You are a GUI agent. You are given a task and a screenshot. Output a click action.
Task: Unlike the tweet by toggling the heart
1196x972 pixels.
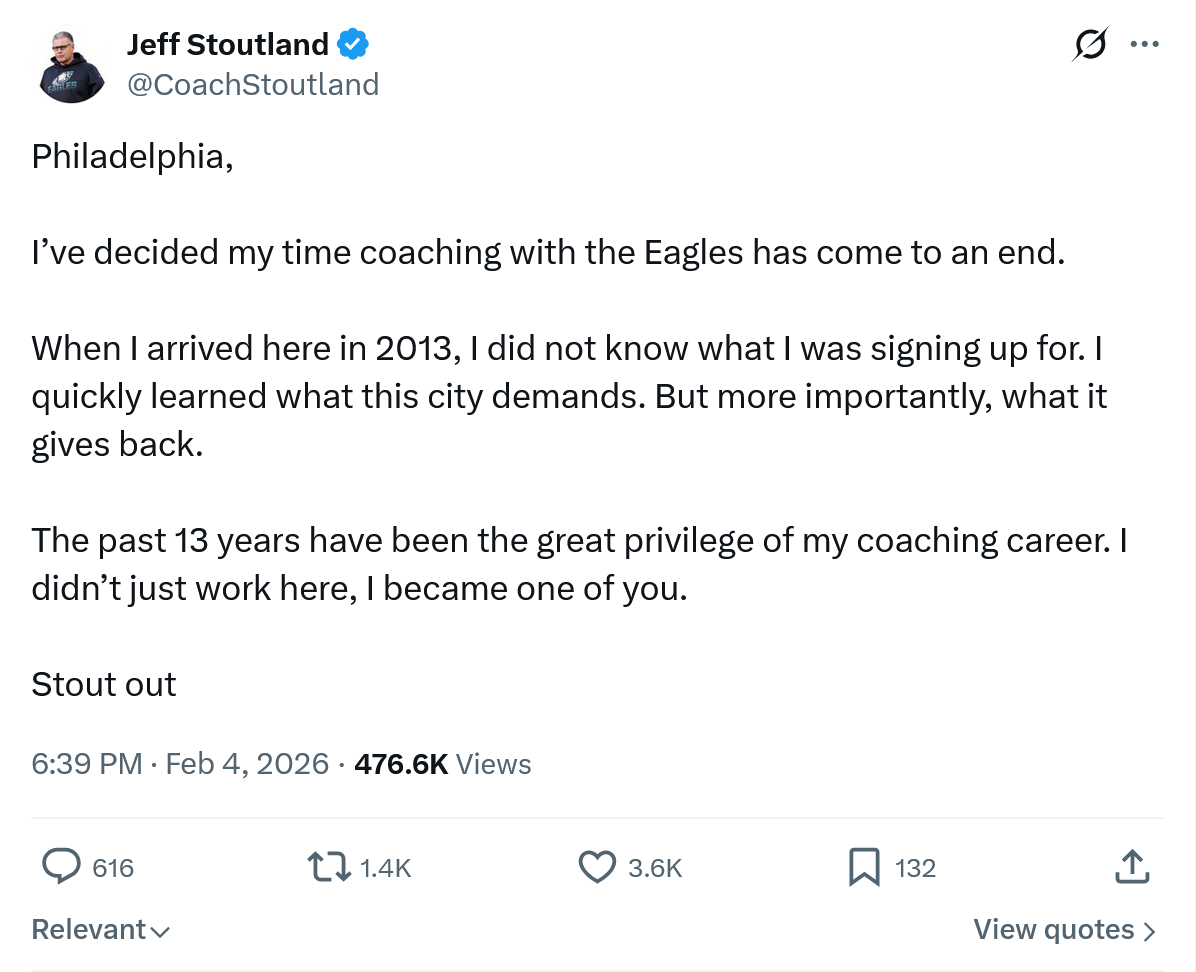click(597, 868)
